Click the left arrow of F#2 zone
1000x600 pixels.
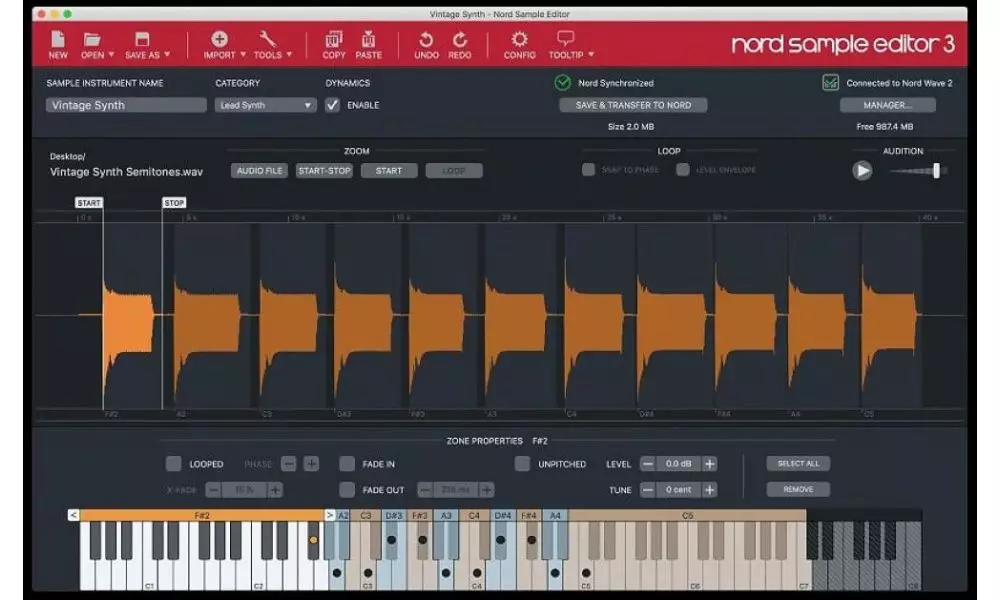pos(73,515)
